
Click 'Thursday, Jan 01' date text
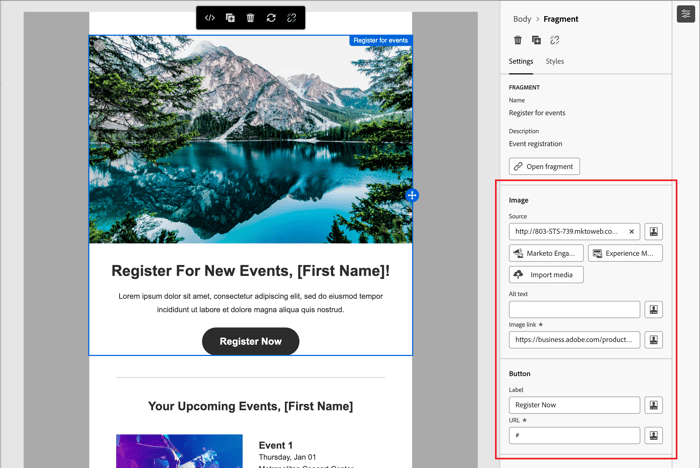point(287,457)
